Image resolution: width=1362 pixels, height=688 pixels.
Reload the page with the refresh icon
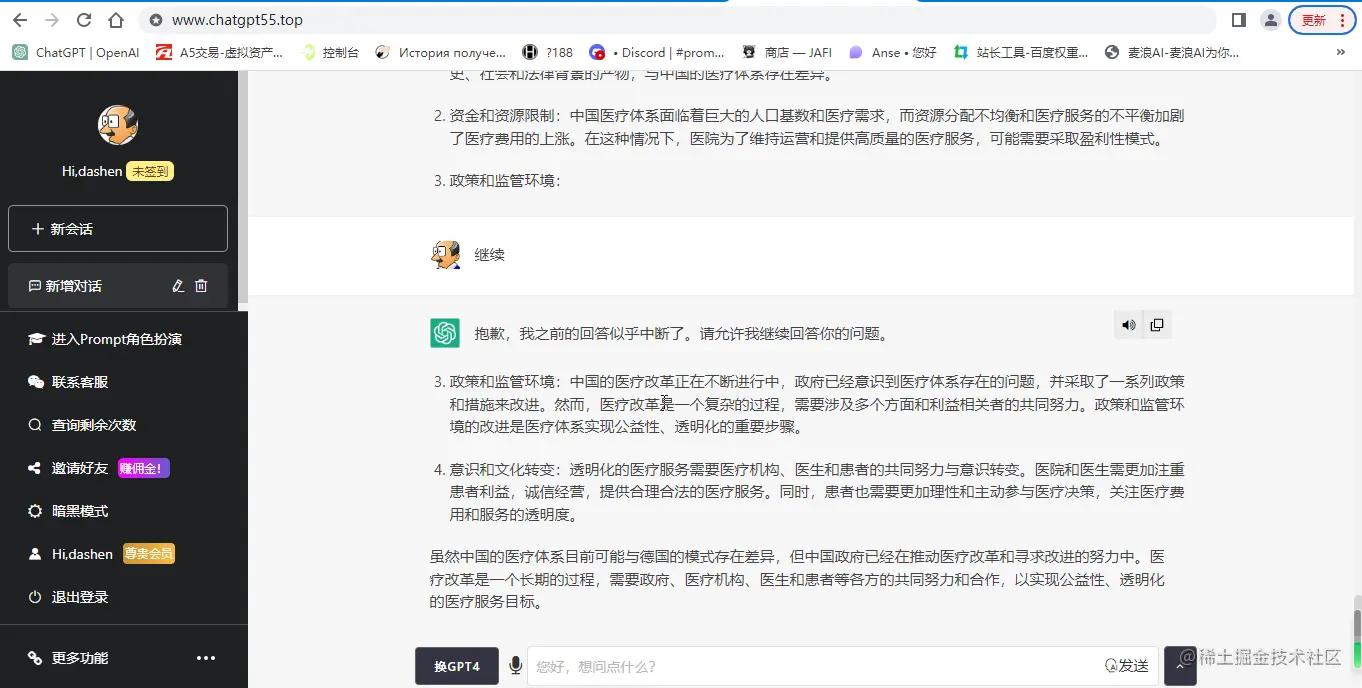click(84, 20)
